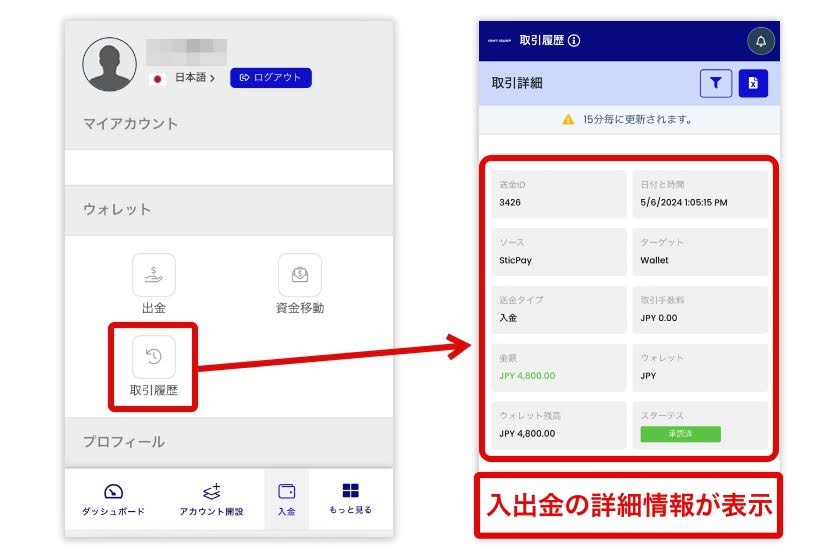Click the source value SticPay
Viewport: 840px width, 560px height.
coord(515,260)
